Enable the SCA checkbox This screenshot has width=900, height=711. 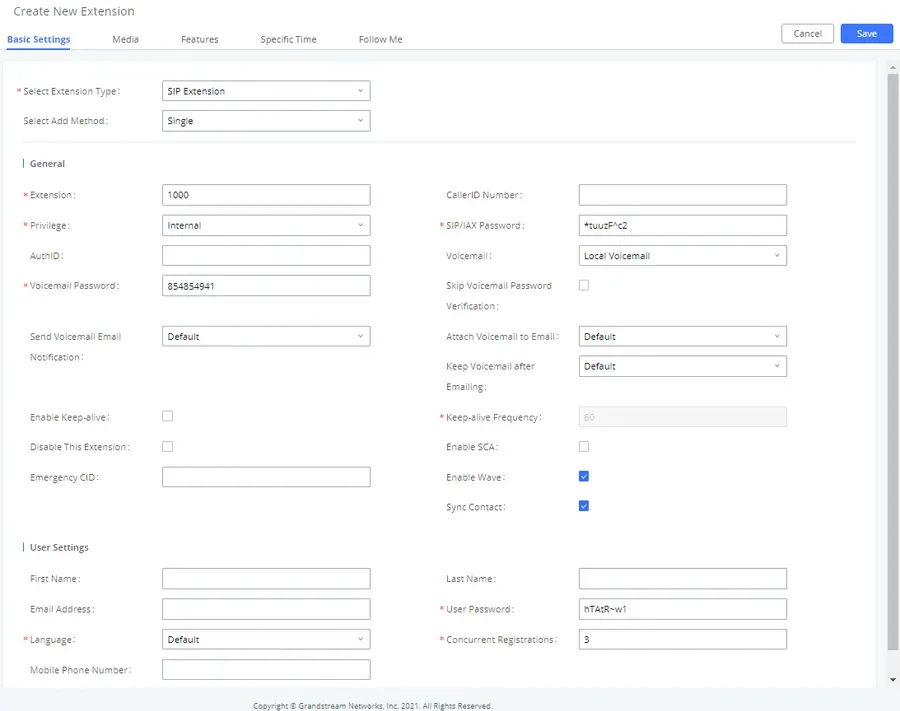pos(584,446)
